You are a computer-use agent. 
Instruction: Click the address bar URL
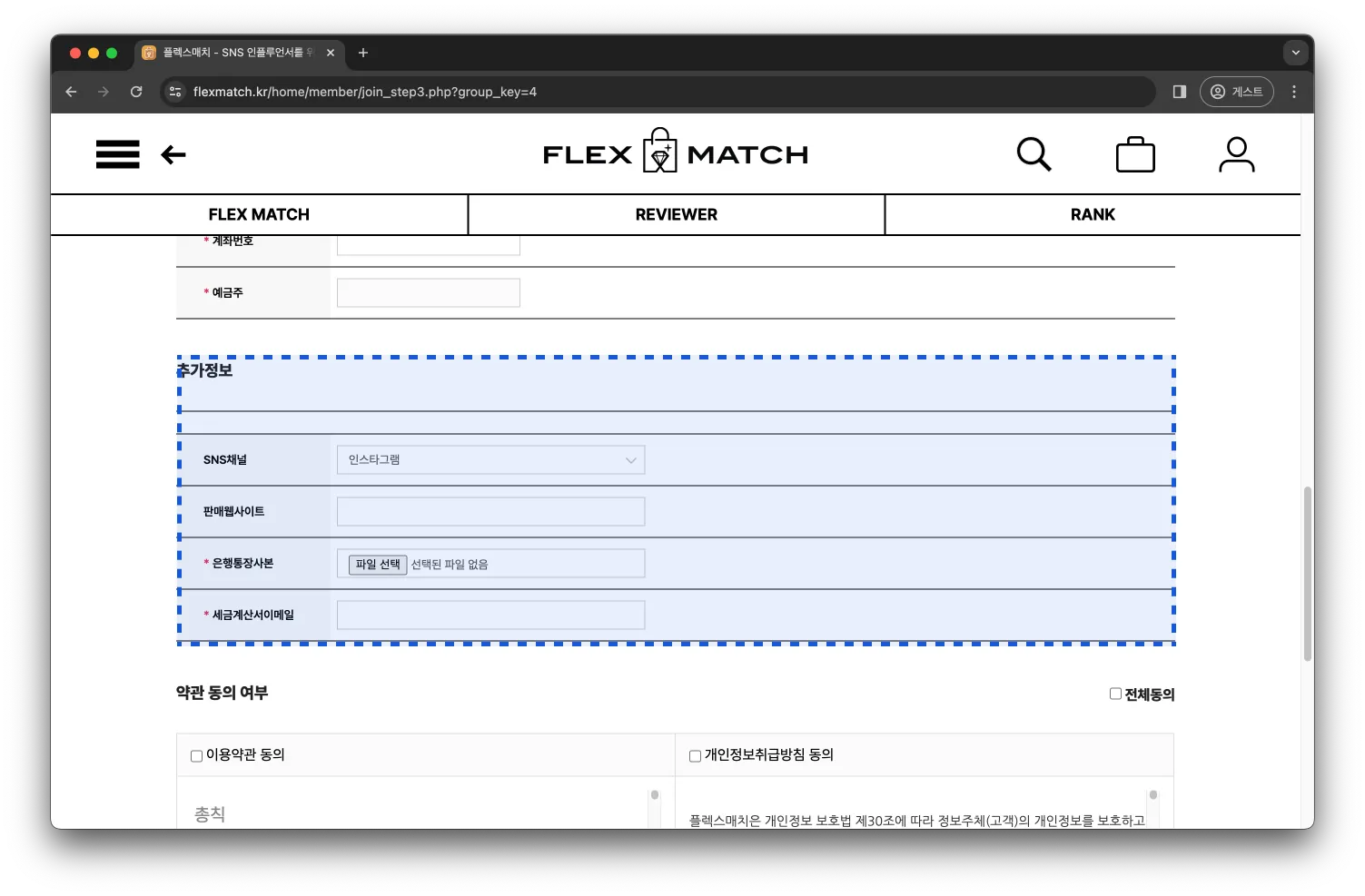click(365, 92)
